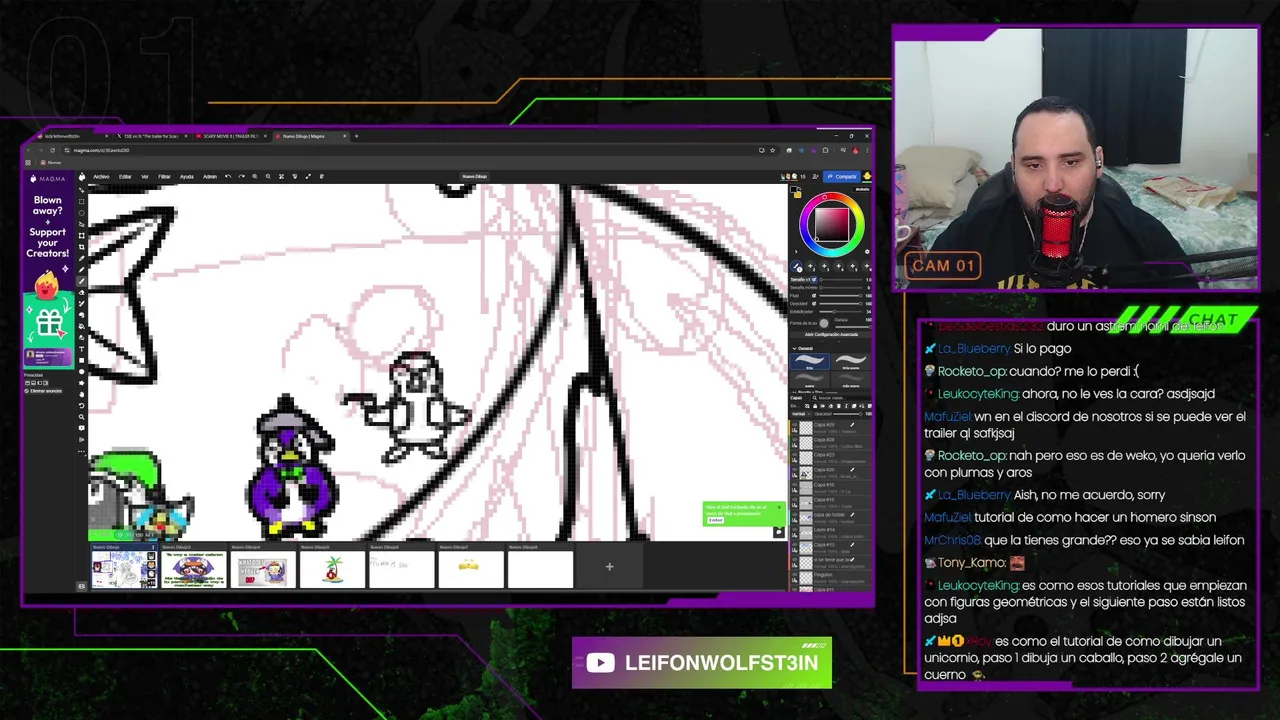The width and height of the screenshot is (1280, 720).
Task: Hide the Pinguino layer
Action: coord(794,575)
